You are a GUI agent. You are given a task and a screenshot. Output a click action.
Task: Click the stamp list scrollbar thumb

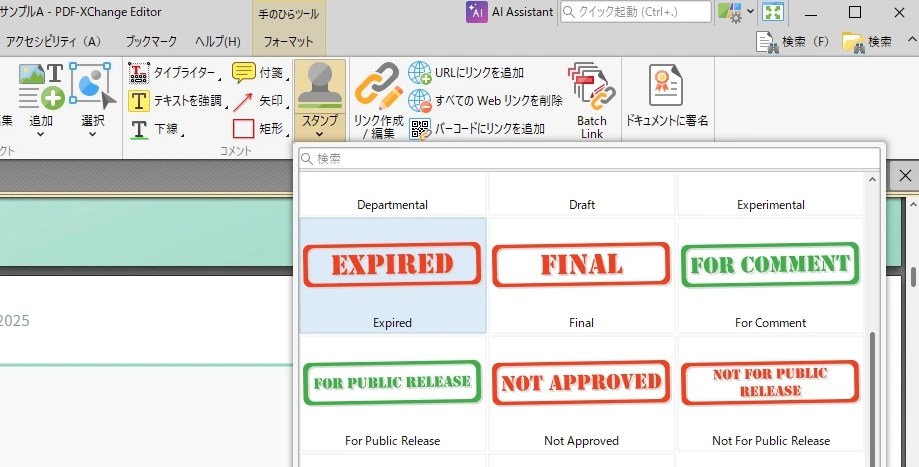click(872, 398)
